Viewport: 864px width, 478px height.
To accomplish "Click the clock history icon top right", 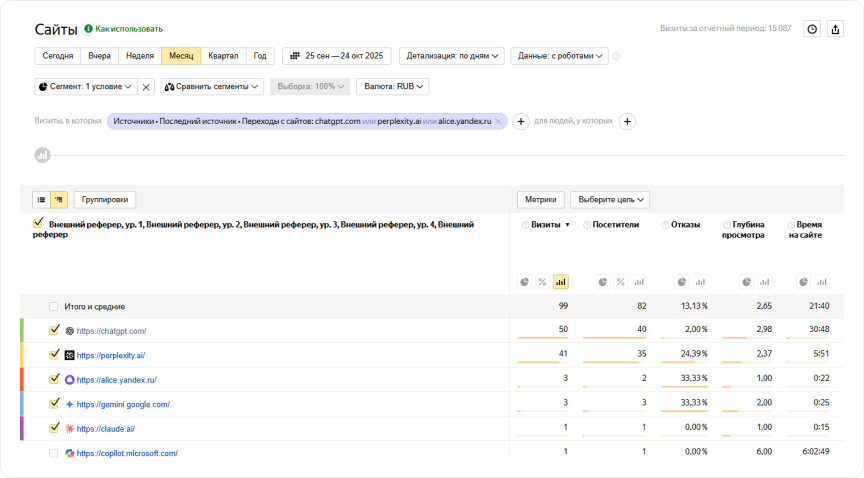I will pos(812,29).
